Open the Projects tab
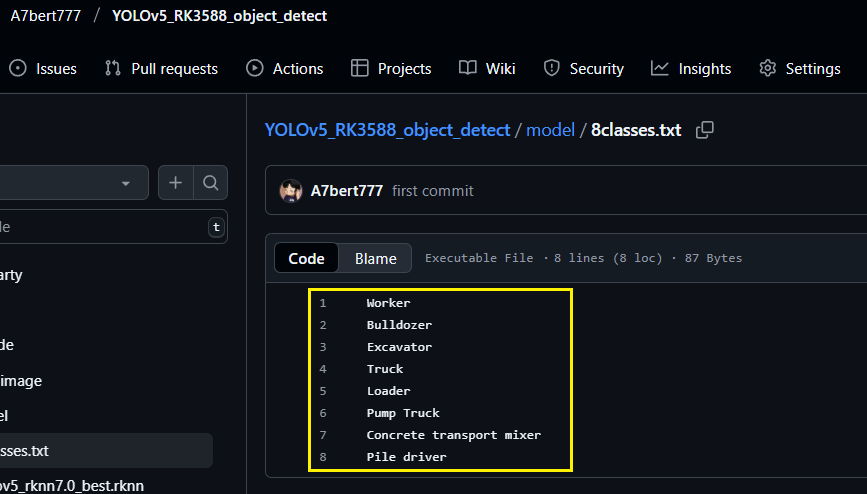This screenshot has width=867, height=494. click(391, 69)
